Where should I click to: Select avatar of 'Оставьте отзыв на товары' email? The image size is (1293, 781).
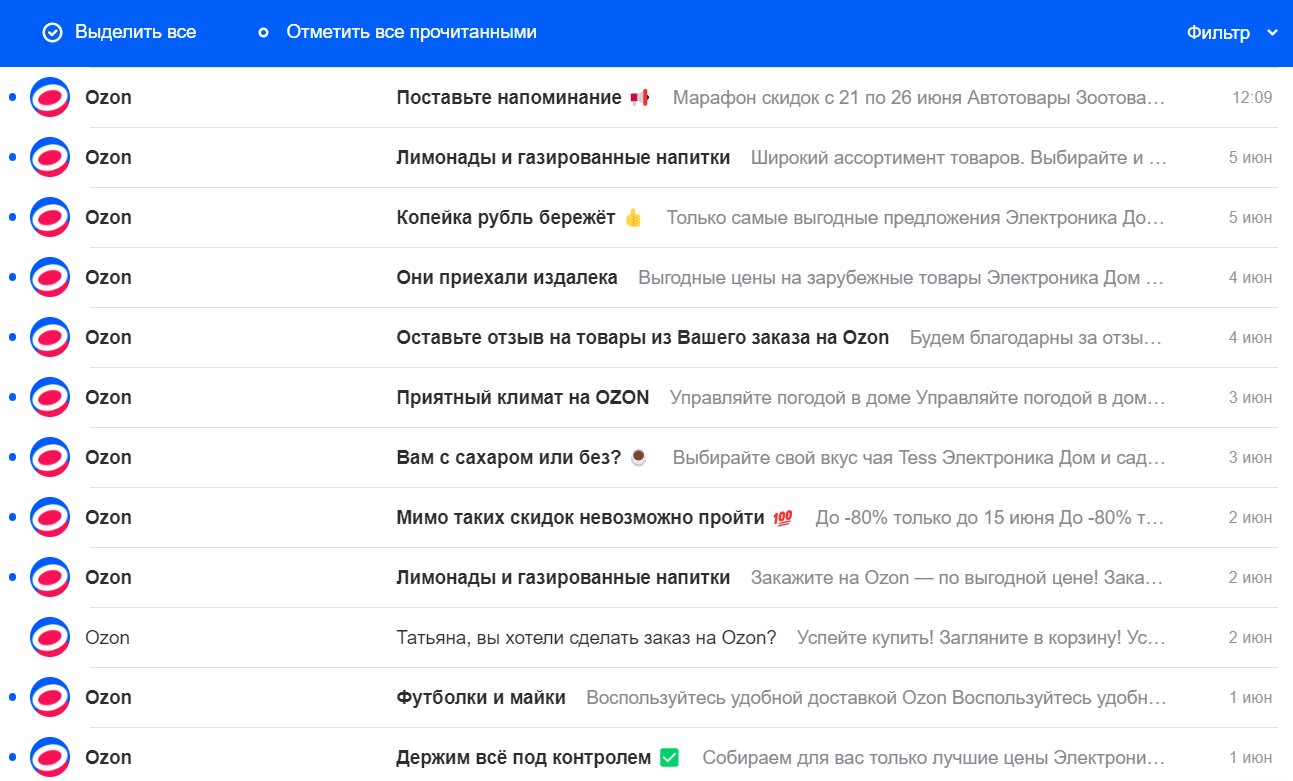pos(50,337)
